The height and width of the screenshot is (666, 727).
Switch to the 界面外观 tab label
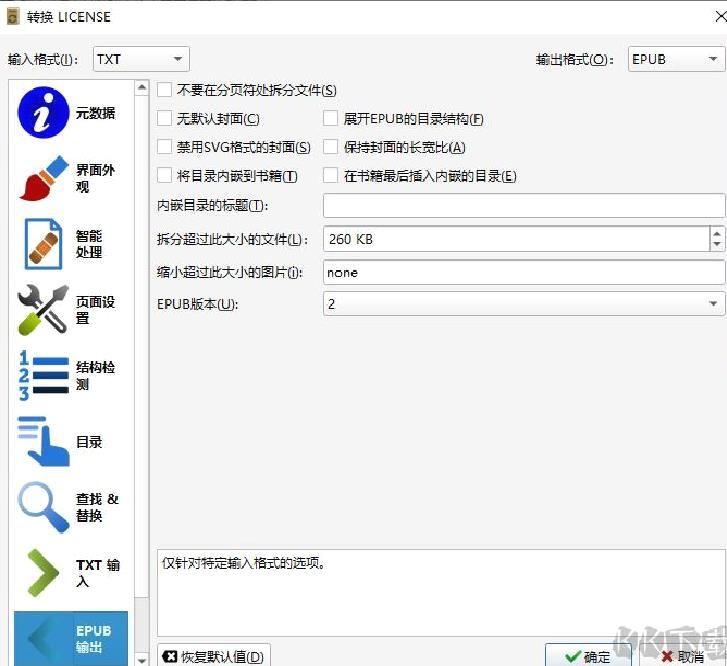tap(95, 178)
